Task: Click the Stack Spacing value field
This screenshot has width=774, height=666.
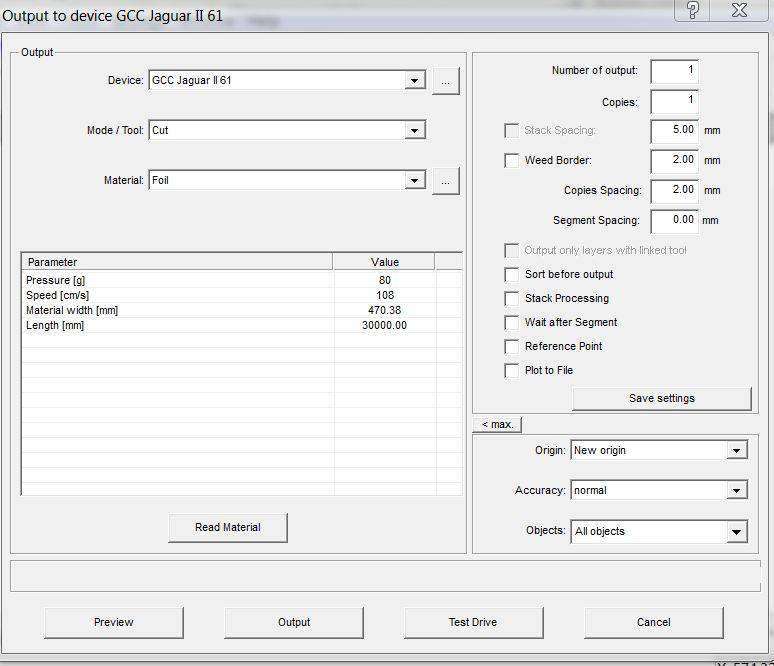Action: click(674, 131)
